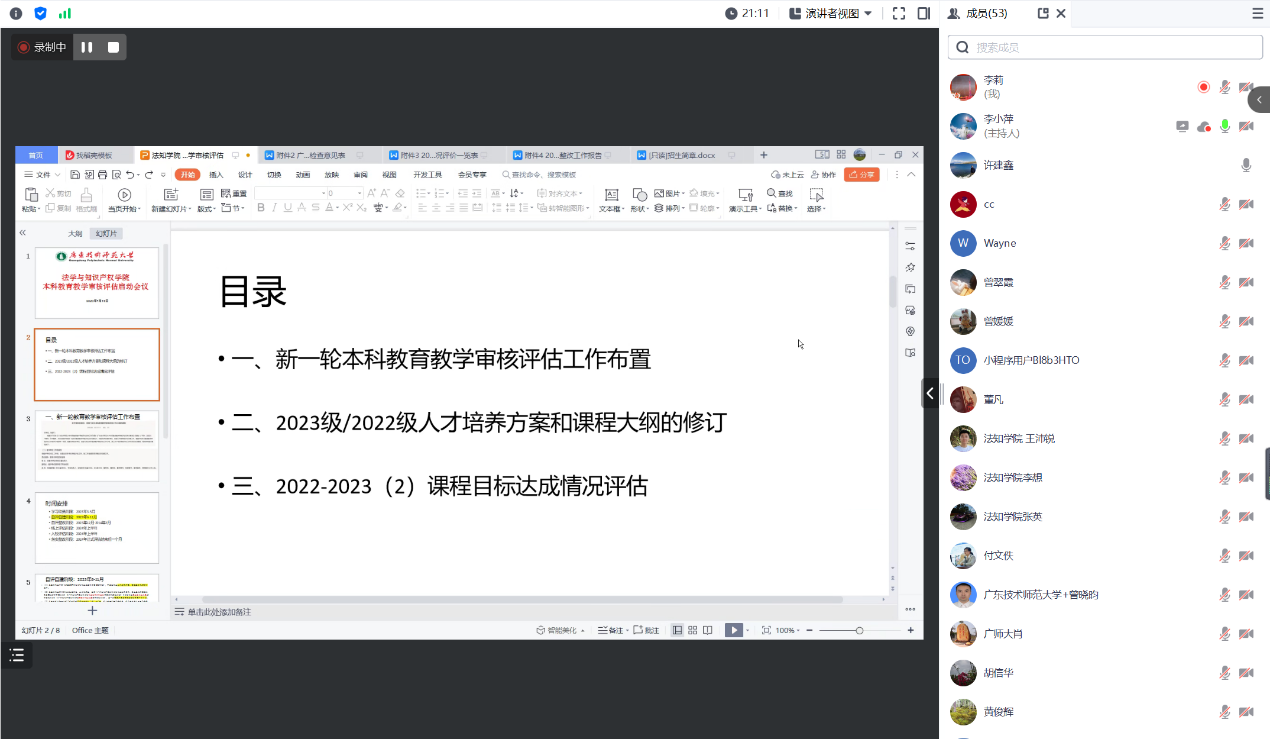This screenshot has height=739, width=1270.
Task: Toggle camera for member cc
Action: click(x=1246, y=204)
